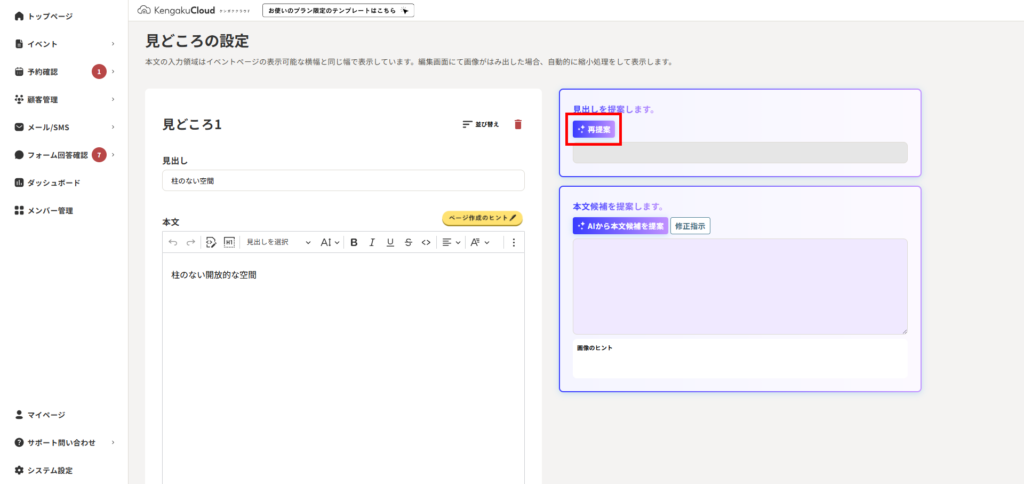1024x484 pixels.
Task: Toggle bold formatting in the editor
Action: point(353,242)
